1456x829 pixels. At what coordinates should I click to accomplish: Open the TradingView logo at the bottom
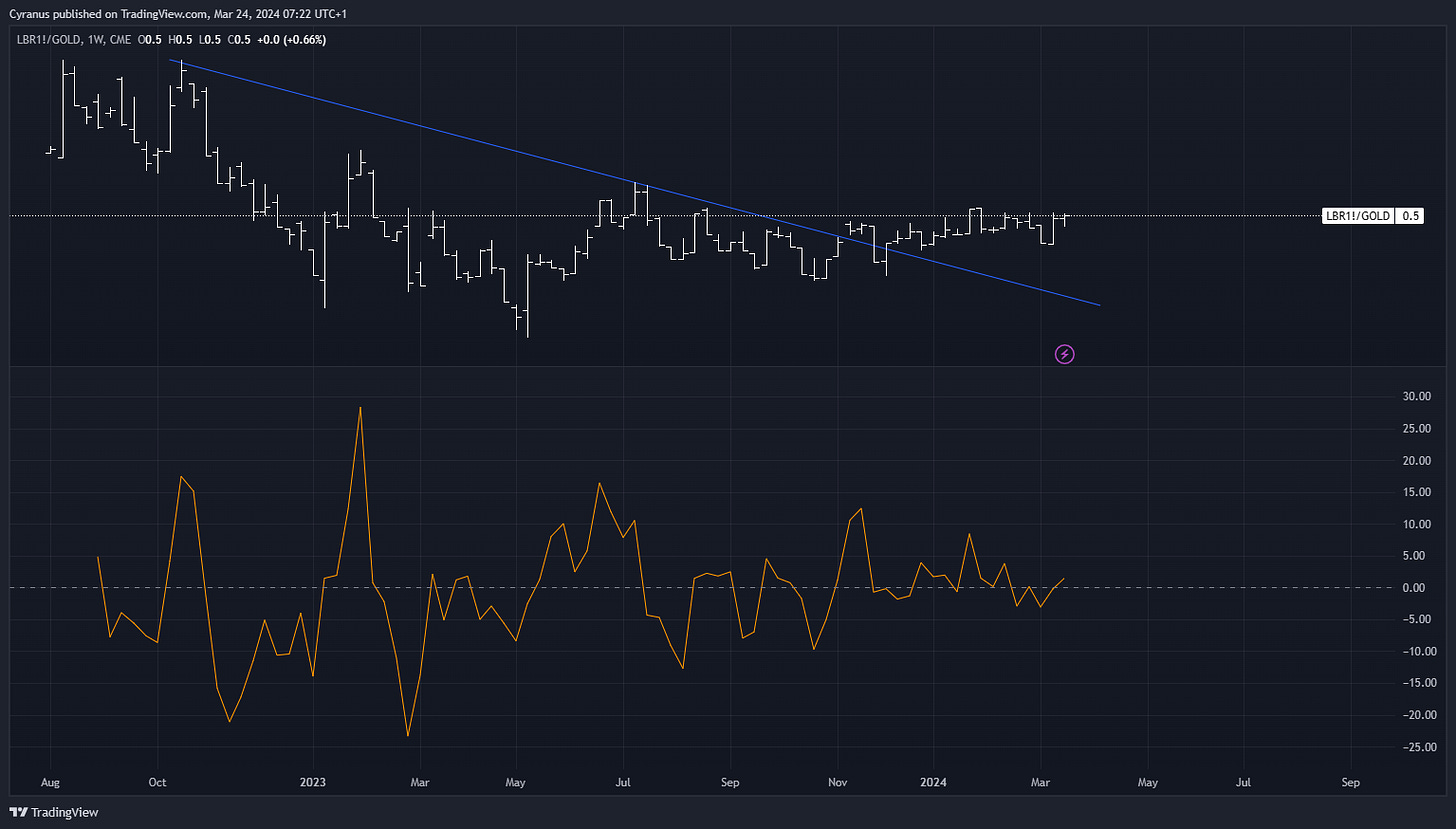(x=53, y=812)
